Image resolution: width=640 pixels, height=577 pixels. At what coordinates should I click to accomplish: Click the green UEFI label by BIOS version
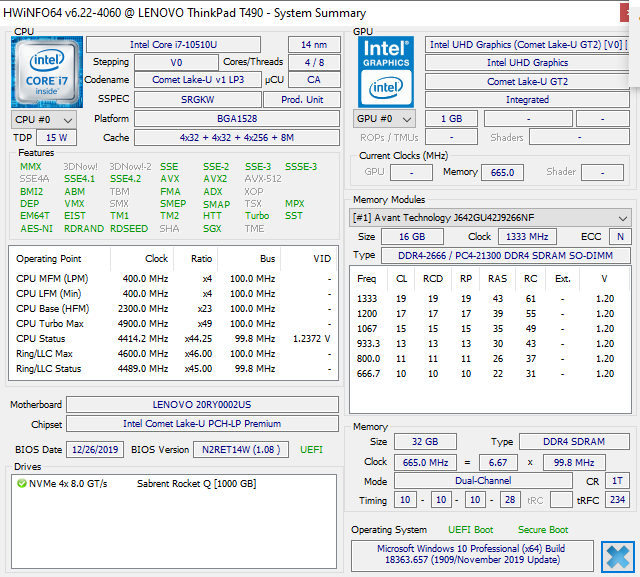click(311, 450)
